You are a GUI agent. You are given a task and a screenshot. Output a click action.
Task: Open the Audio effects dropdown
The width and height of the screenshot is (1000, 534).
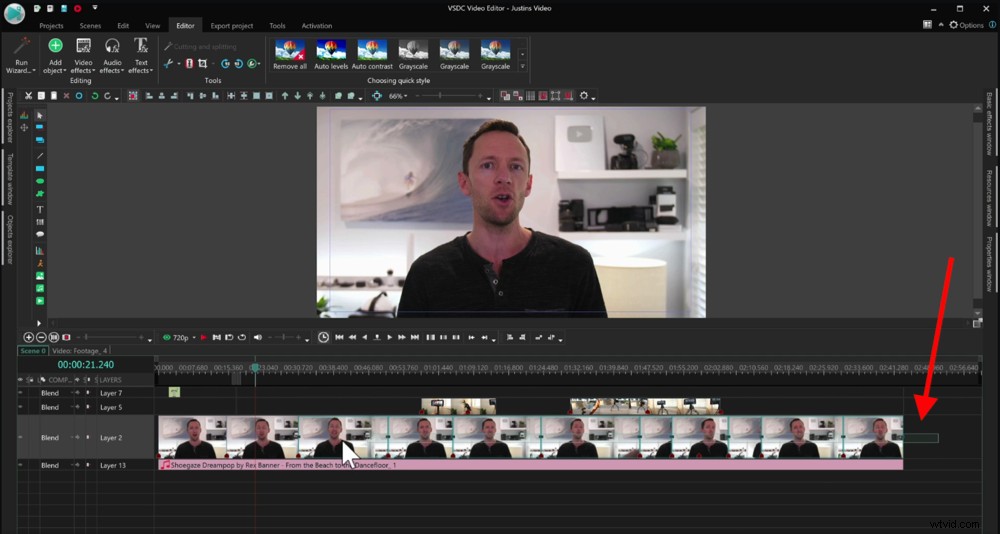[112, 66]
